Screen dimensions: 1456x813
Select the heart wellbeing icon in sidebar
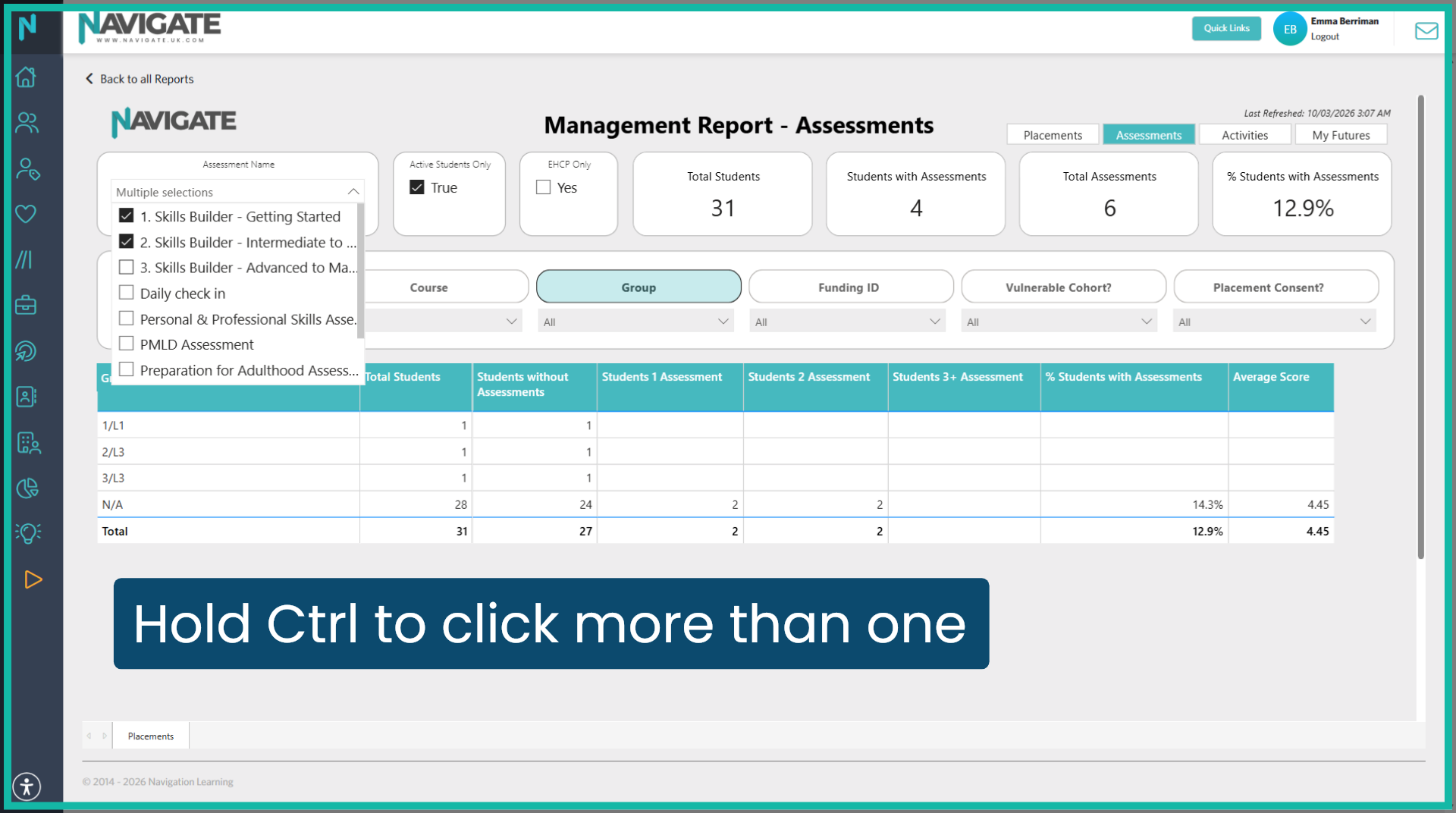point(26,214)
